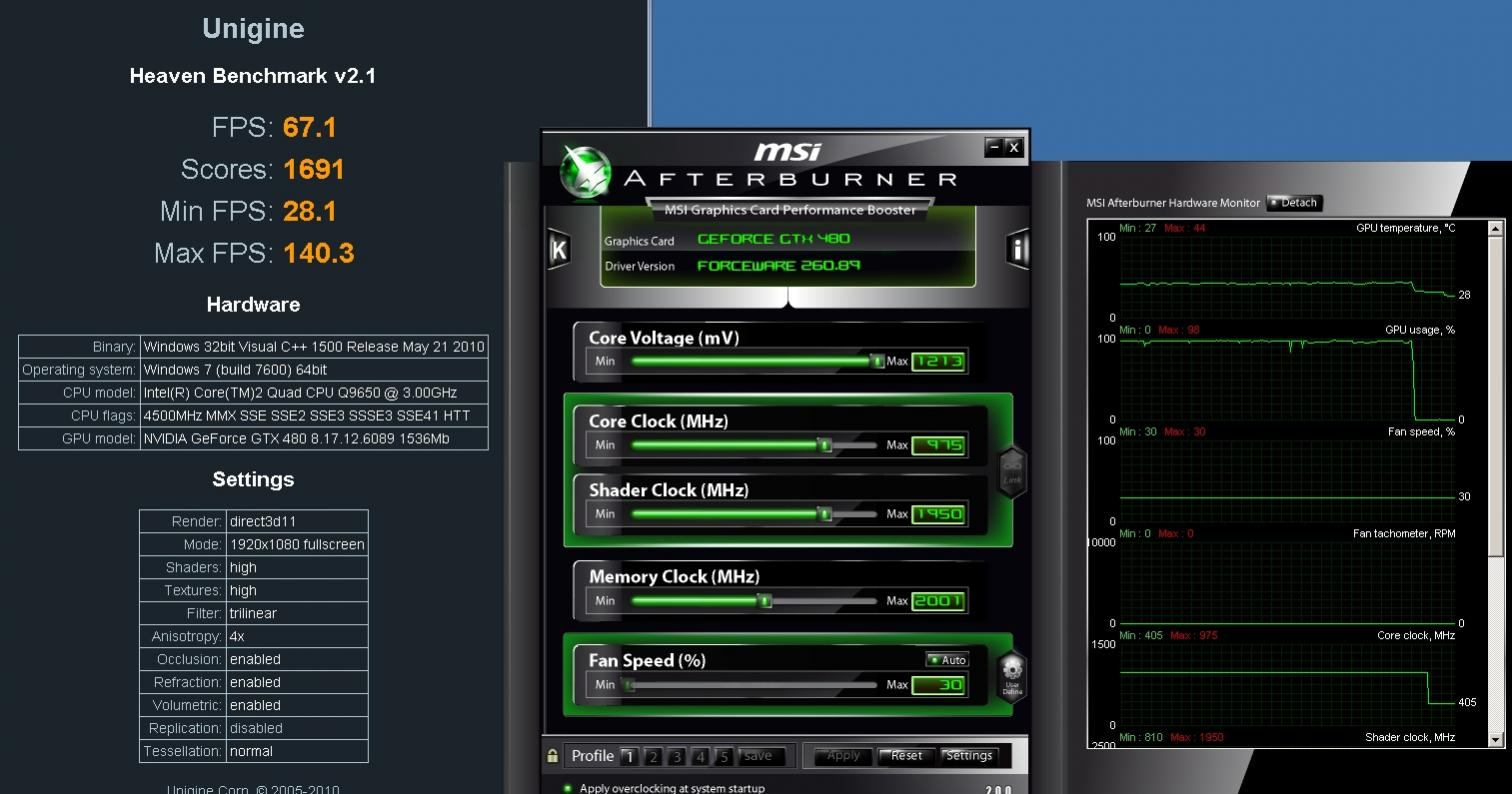The height and width of the screenshot is (794, 1512).
Task: Open Afterburner Settings
Action: coord(969,756)
